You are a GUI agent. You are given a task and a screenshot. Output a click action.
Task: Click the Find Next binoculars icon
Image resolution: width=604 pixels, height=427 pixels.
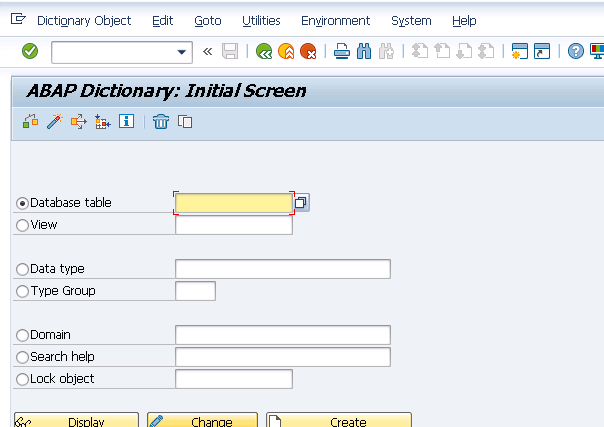(x=386, y=51)
